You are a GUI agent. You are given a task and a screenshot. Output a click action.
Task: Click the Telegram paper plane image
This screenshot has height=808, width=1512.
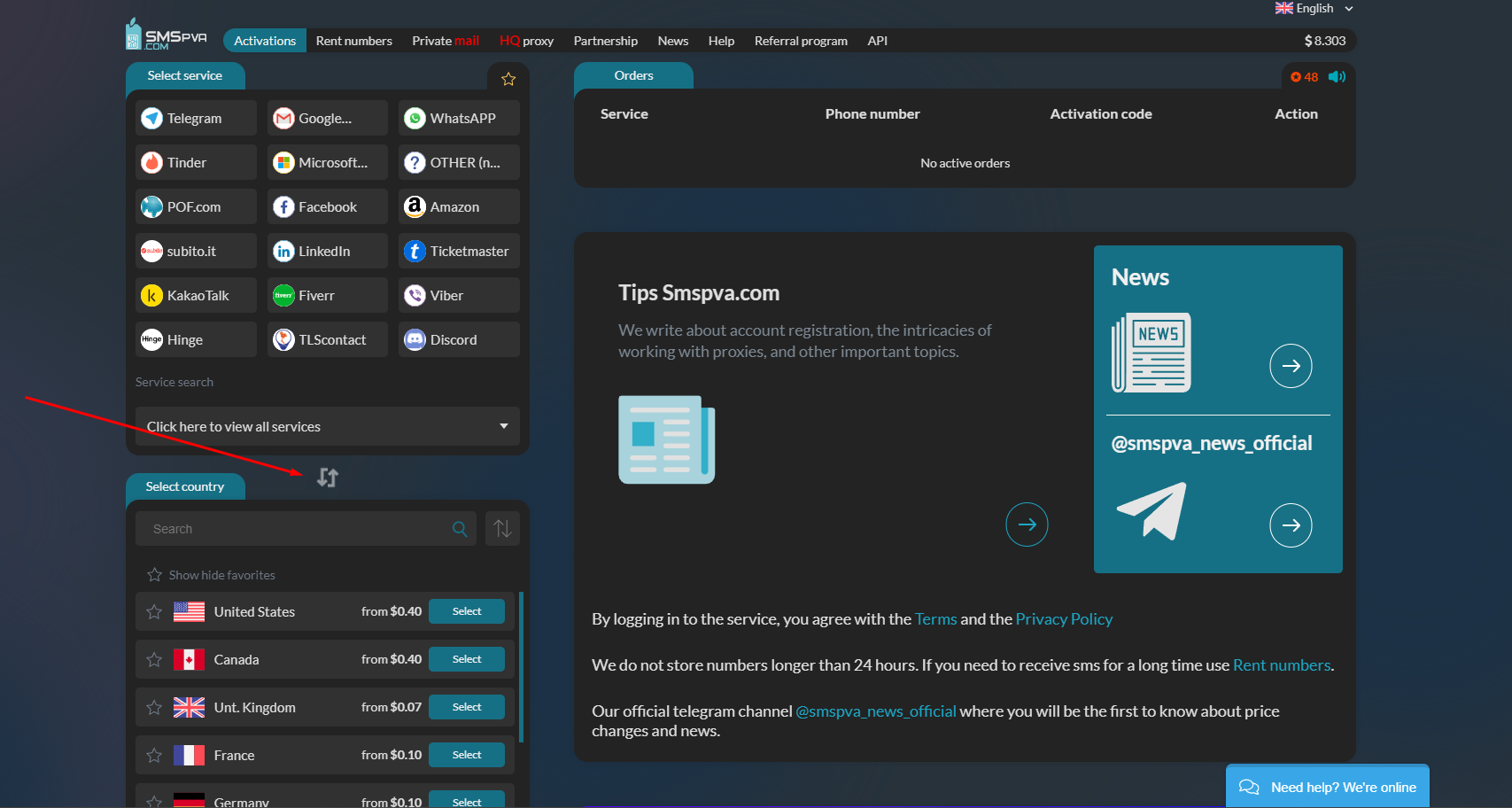[x=1151, y=511]
